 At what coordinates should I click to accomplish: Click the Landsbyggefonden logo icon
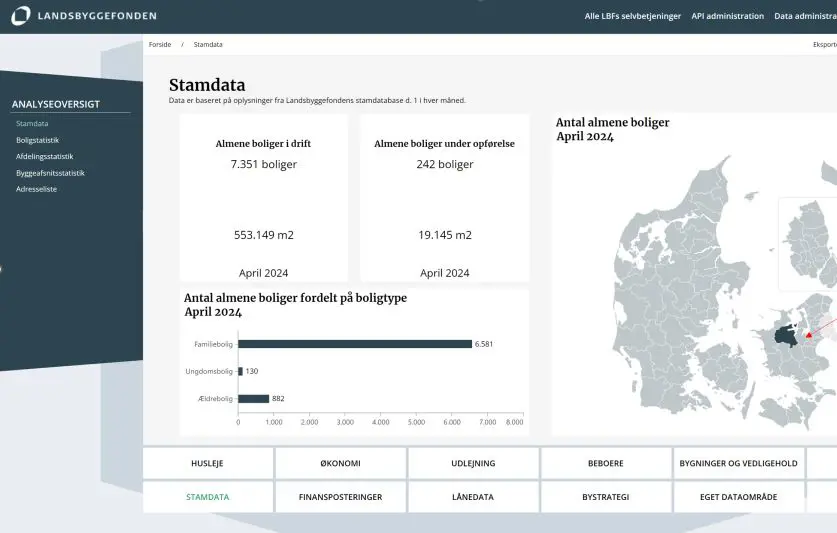coord(20,16)
